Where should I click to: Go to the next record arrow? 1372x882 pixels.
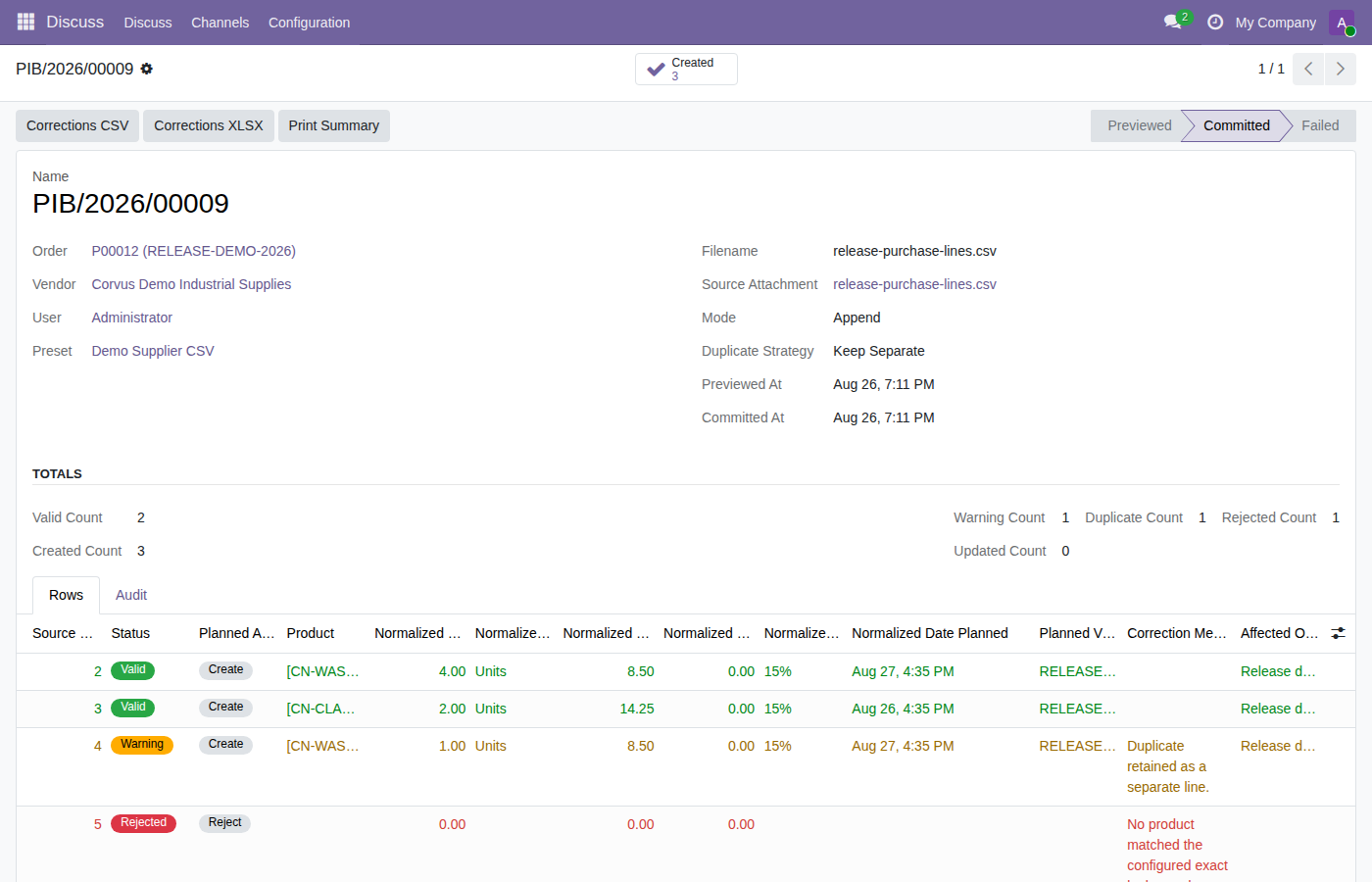tap(1341, 69)
